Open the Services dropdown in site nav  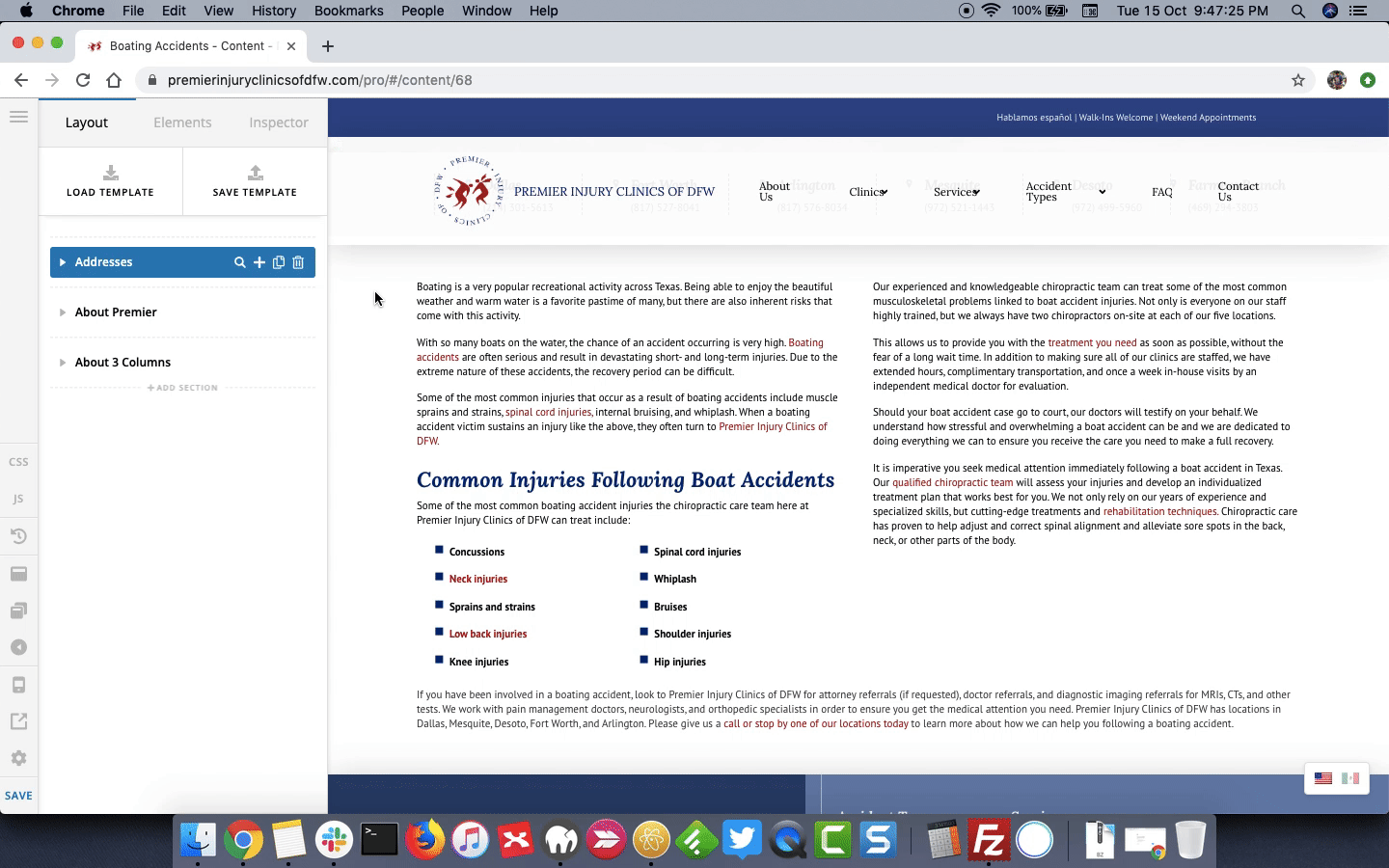957,192
